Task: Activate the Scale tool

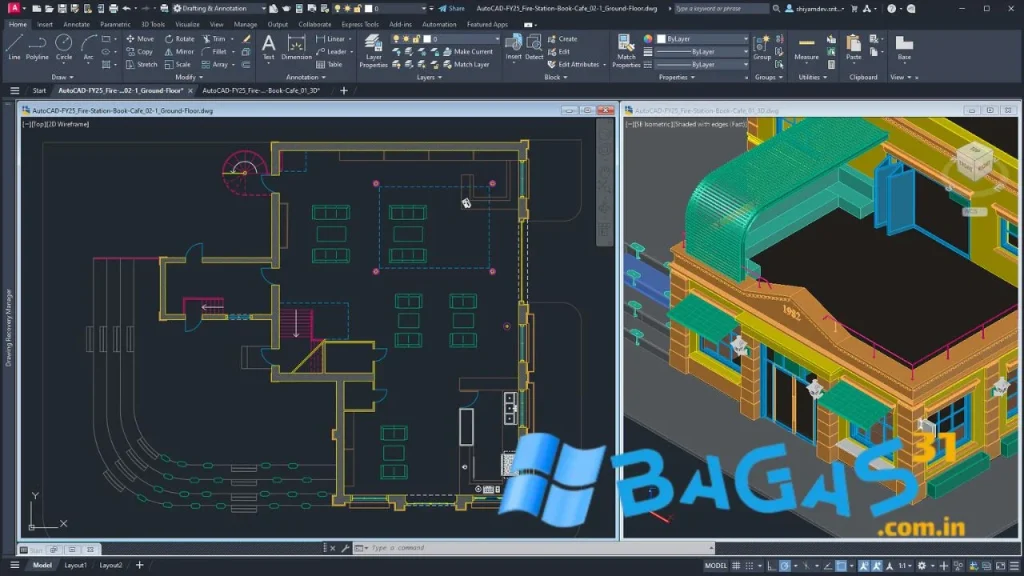Action: pyautogui.click(x=178, y=65)
